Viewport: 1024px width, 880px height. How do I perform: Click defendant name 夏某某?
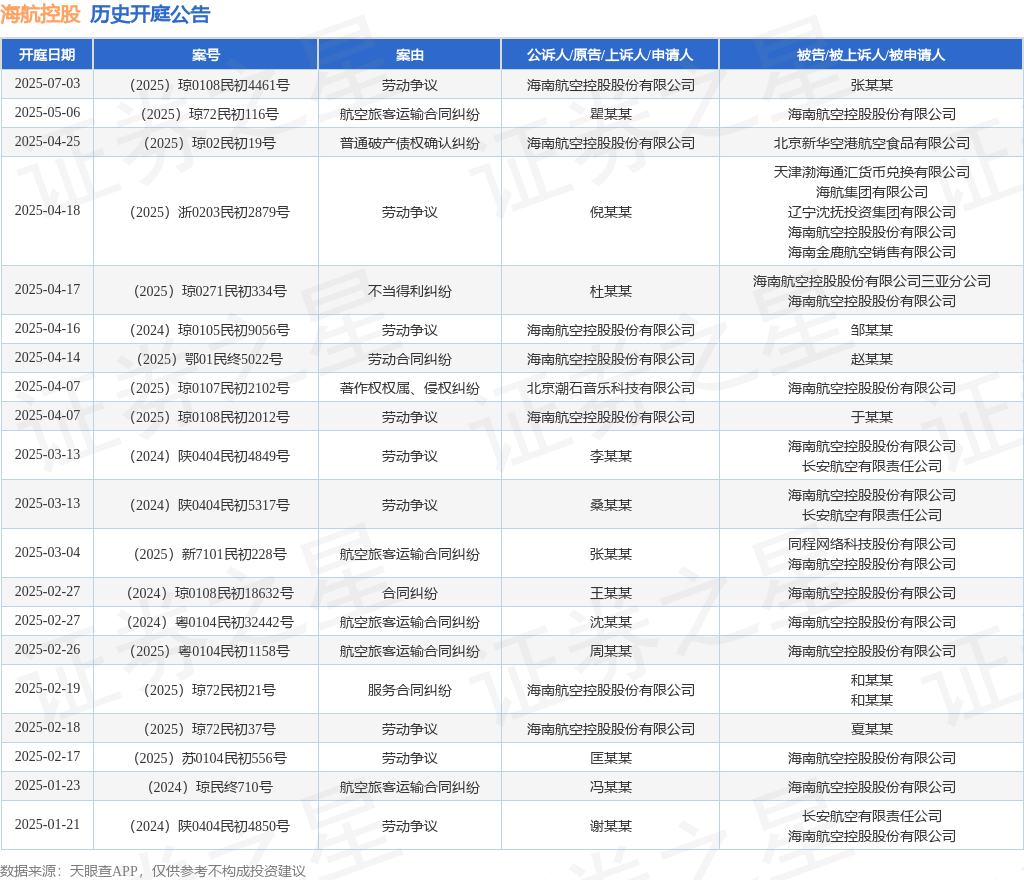pos(871,729)
